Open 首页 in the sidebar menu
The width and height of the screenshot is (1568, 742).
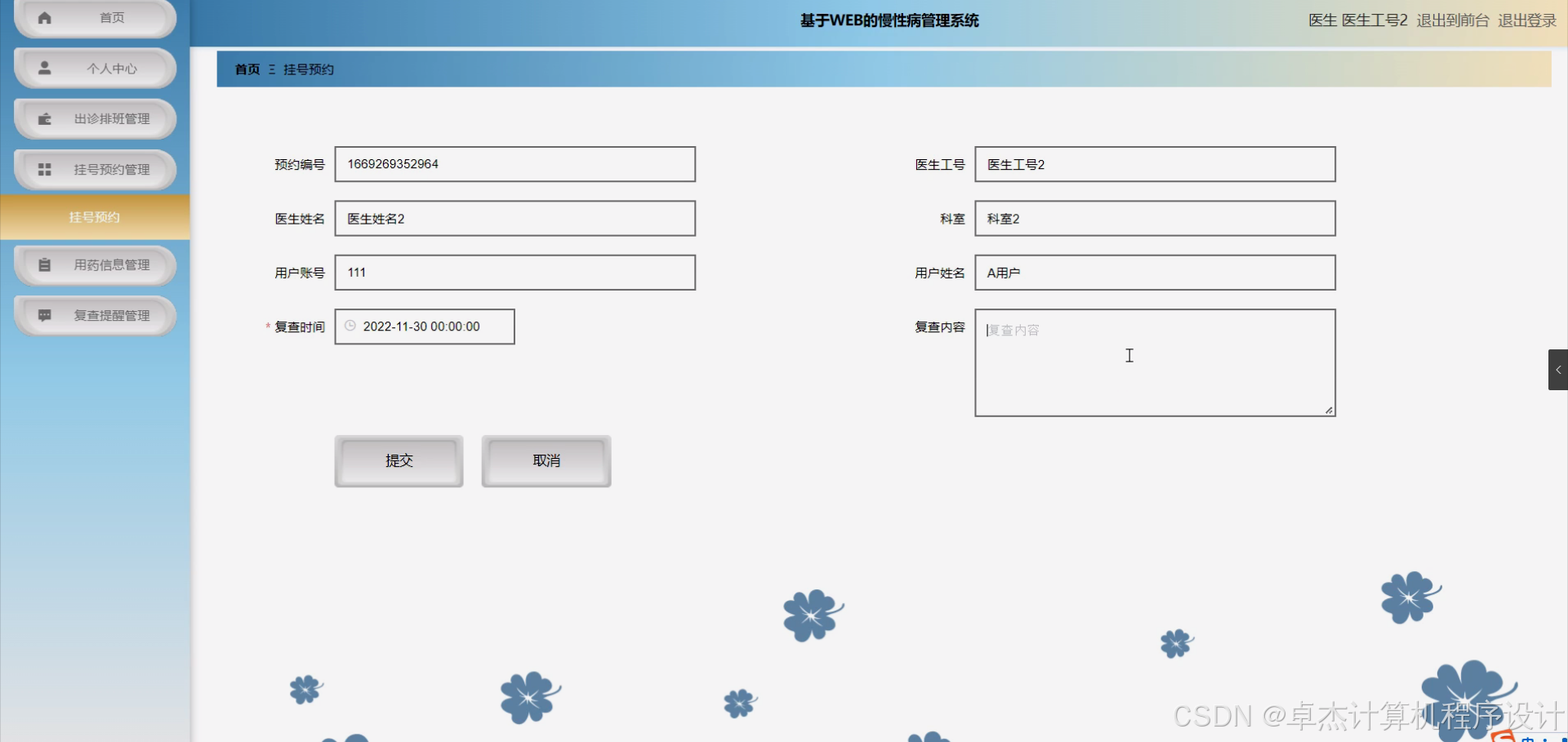click(x=96, y=18)
